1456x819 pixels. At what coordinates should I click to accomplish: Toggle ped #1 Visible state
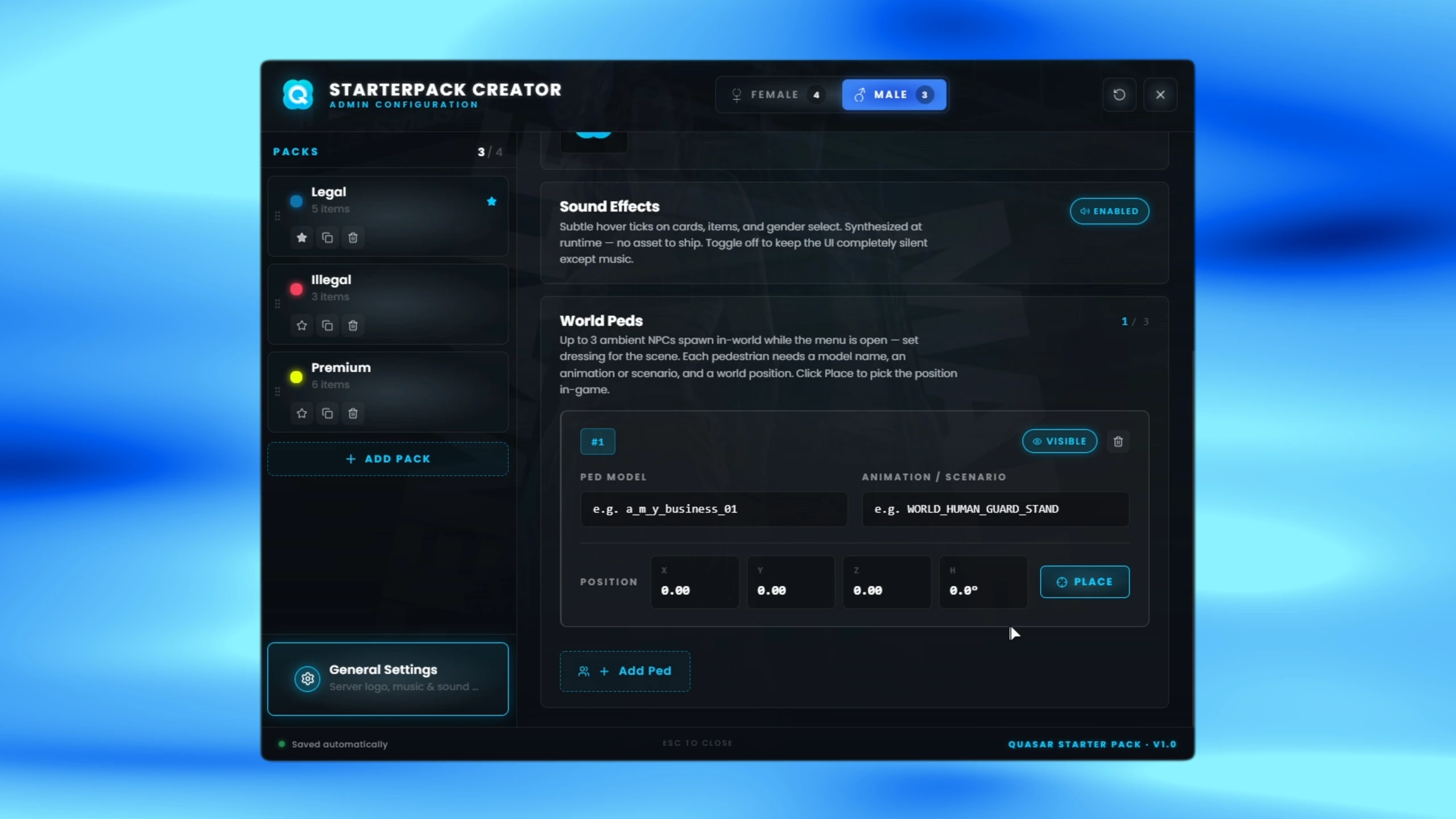click(1060, 441)
